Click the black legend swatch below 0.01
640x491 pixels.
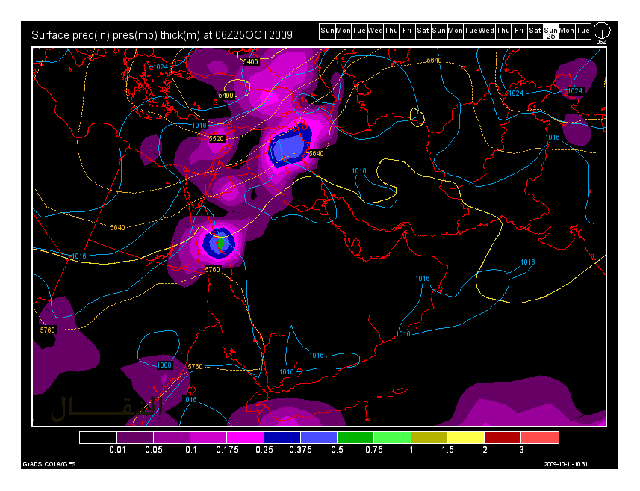click(x=98, y=438)
